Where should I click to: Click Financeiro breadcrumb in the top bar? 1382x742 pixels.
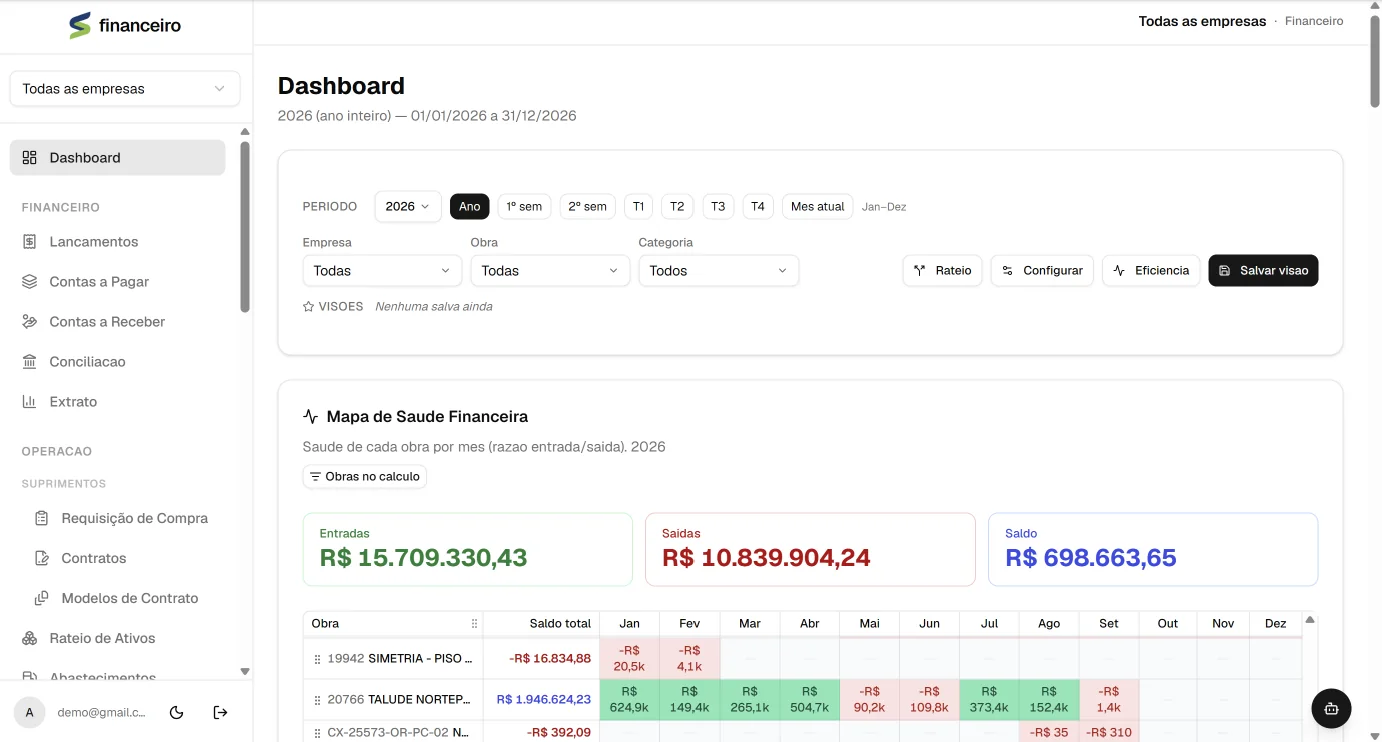pyautogui.click(x=1314, y=21)
